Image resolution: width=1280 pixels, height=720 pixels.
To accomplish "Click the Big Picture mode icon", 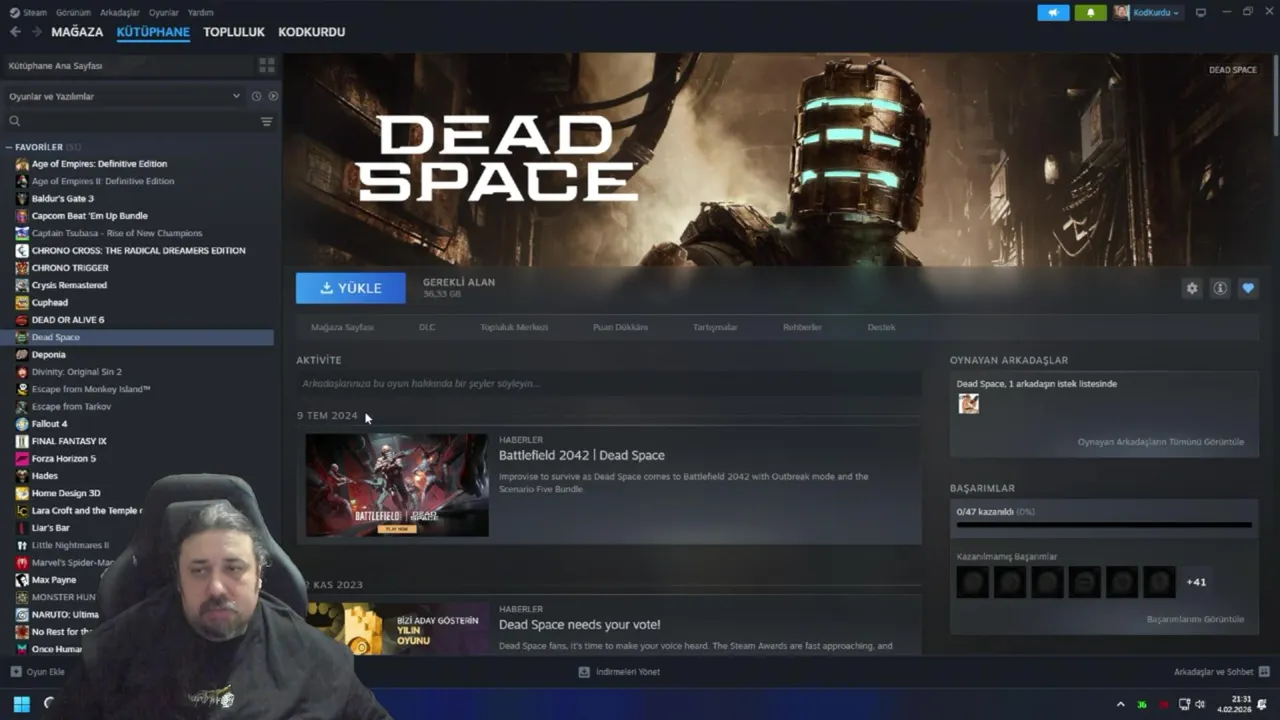I will pos(1201,12).
